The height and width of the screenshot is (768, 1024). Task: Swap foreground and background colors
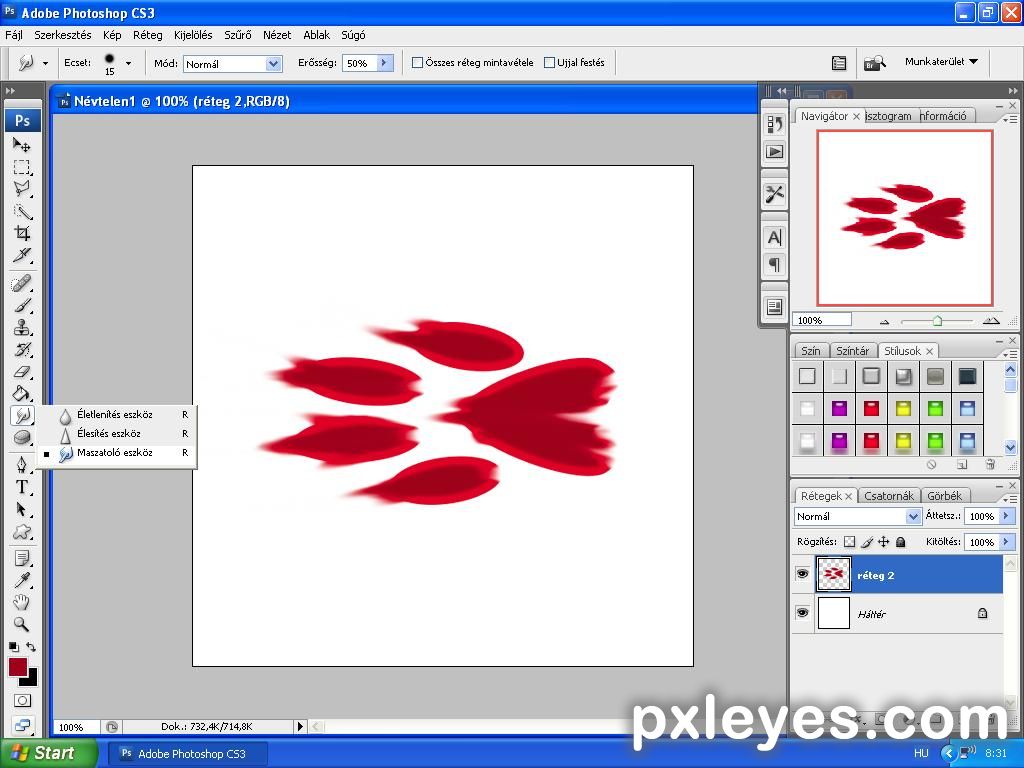pyautogui.click(x=31, y=647)
